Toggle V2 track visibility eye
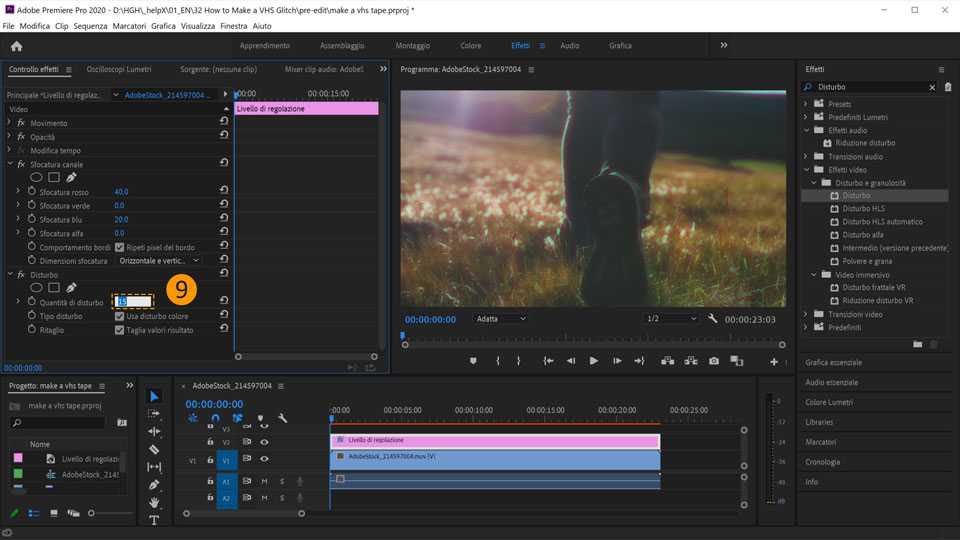The image size is (960, 540). (x=264, y=441)
